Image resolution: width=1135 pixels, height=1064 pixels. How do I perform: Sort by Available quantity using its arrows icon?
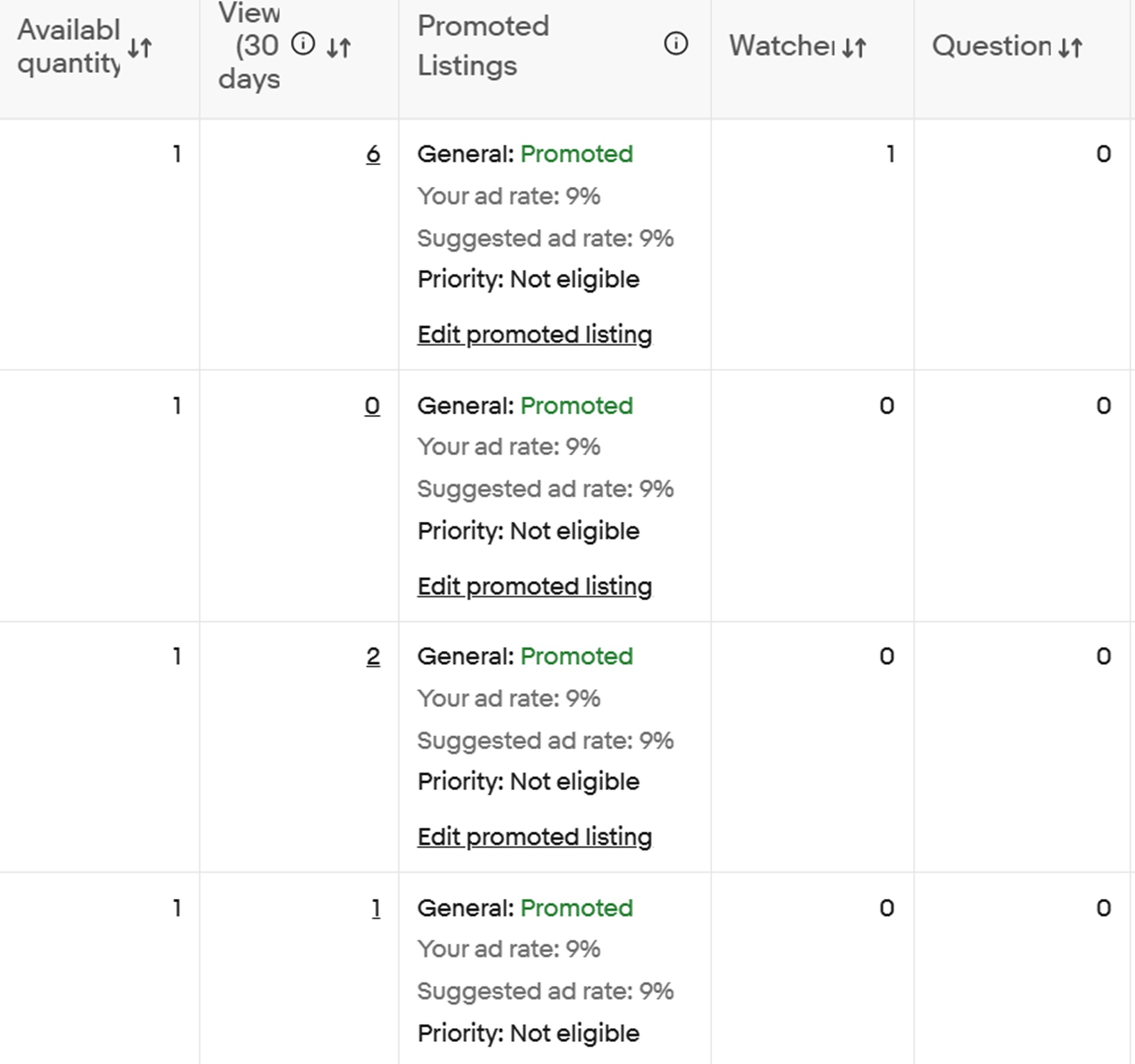(x=140, y=47)
